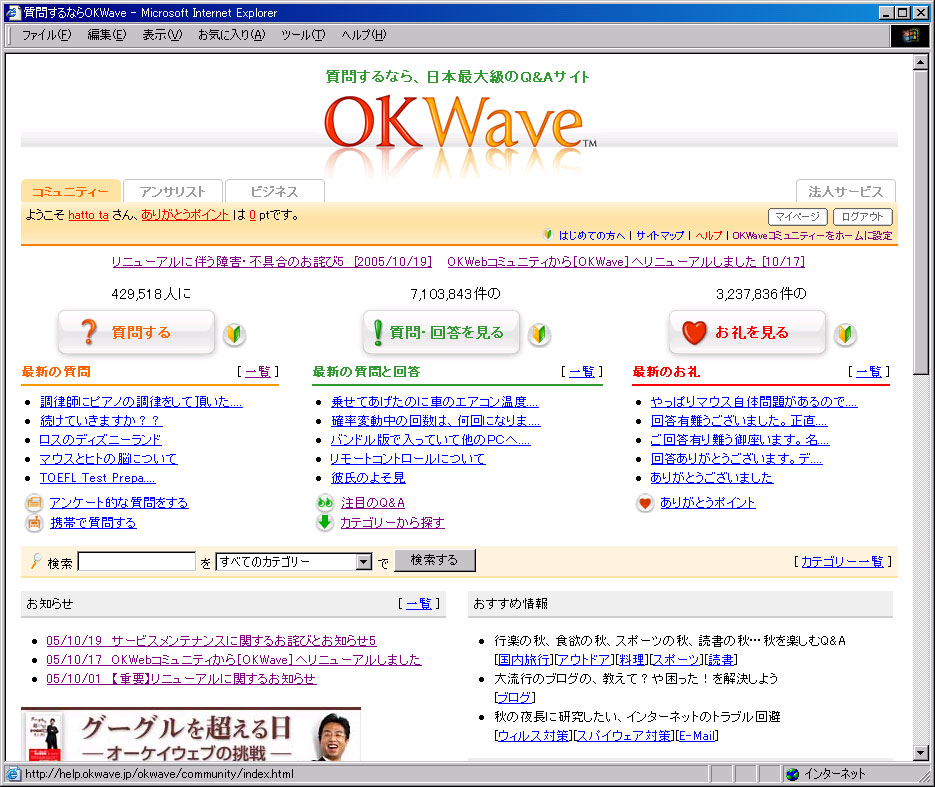This screenshot has width=935, height=787.
Task: Click the search keyword input field
Action: (x=136, y=562)
